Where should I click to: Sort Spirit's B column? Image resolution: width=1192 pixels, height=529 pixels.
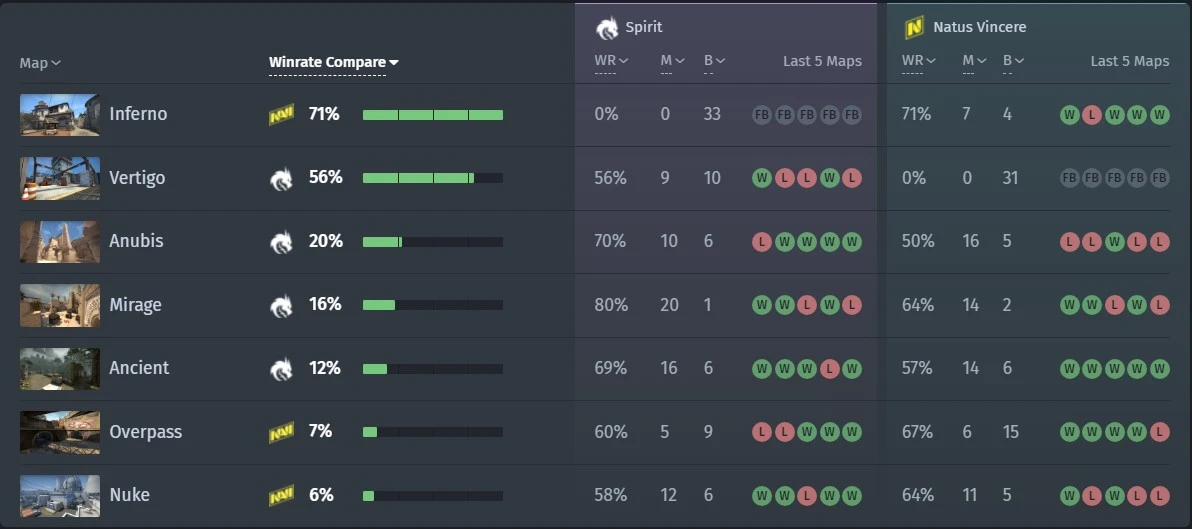(x=715, y=61)
